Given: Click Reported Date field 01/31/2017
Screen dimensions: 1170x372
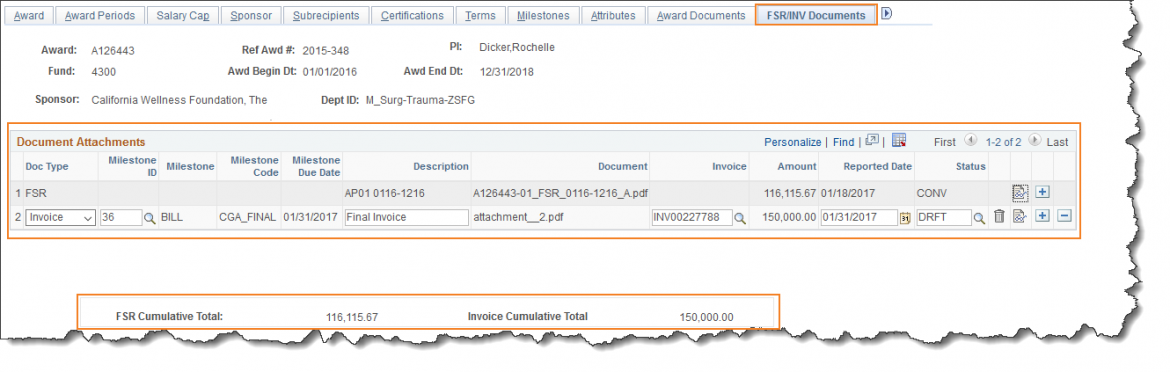Looking at the screenshot, I should pos(859,217).
